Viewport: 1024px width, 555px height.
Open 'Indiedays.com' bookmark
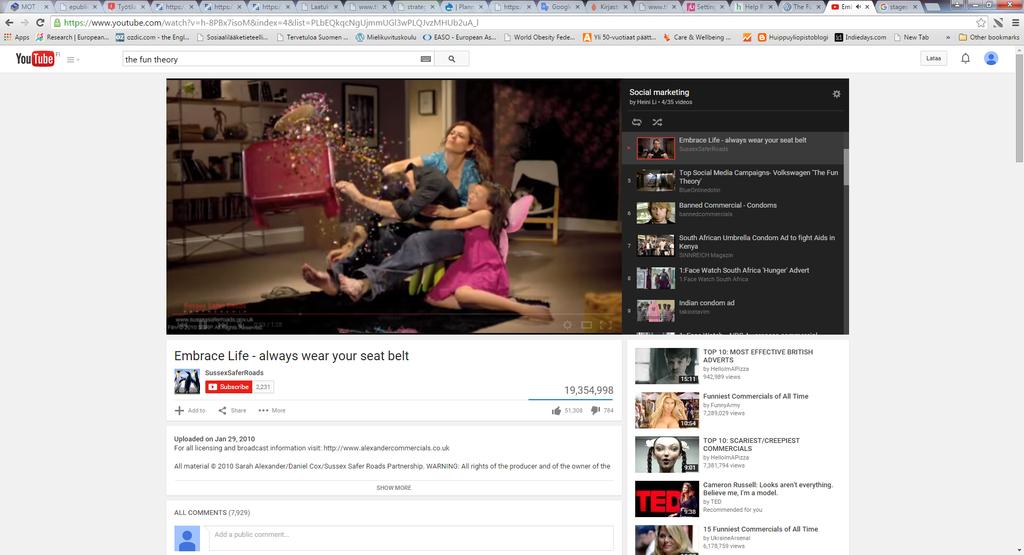(x=861, y=37)
